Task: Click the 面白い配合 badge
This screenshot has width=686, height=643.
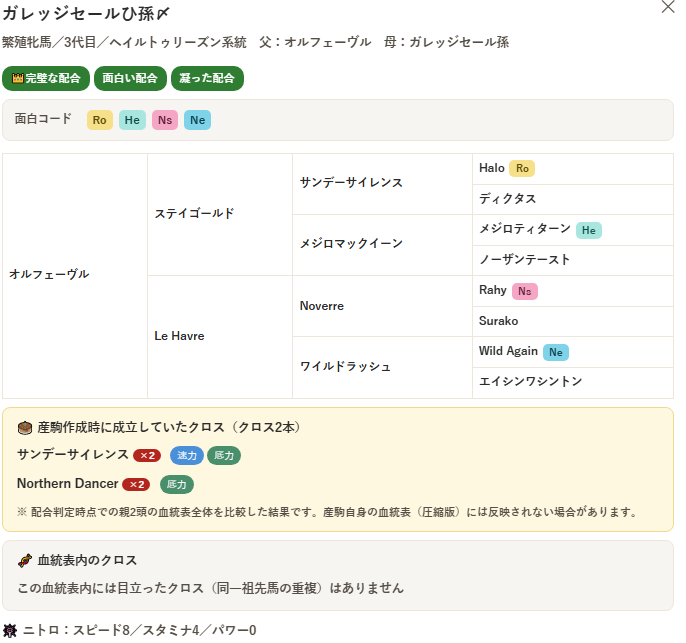Action: [x=130, y=78]
